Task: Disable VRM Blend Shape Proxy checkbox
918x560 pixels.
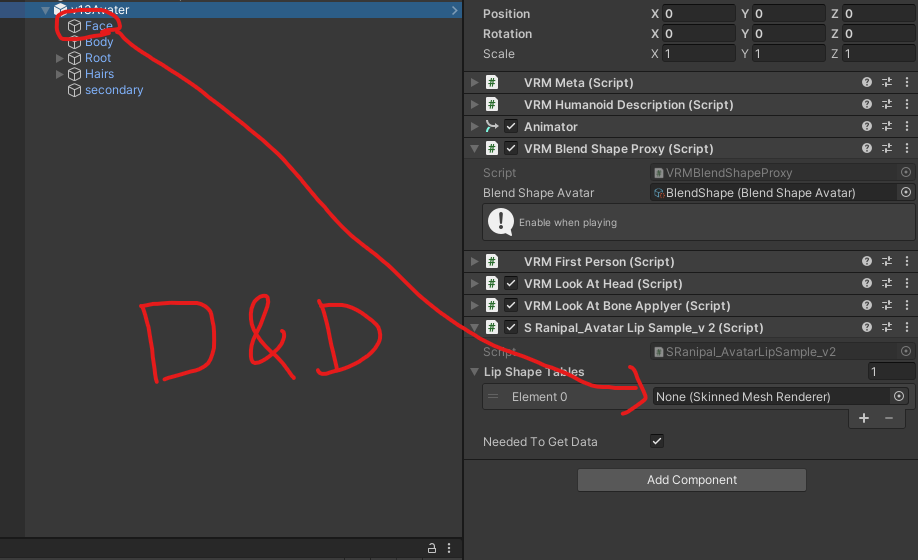Action: [511, 149]
